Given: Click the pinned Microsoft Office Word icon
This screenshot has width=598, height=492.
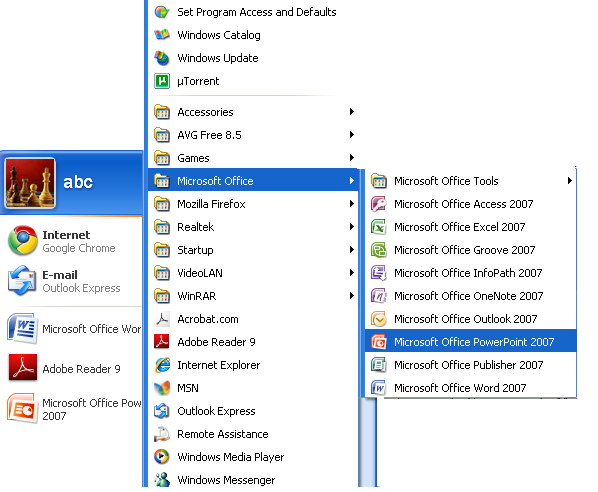Looking at the screenshot, I should (x=23, y=329).
